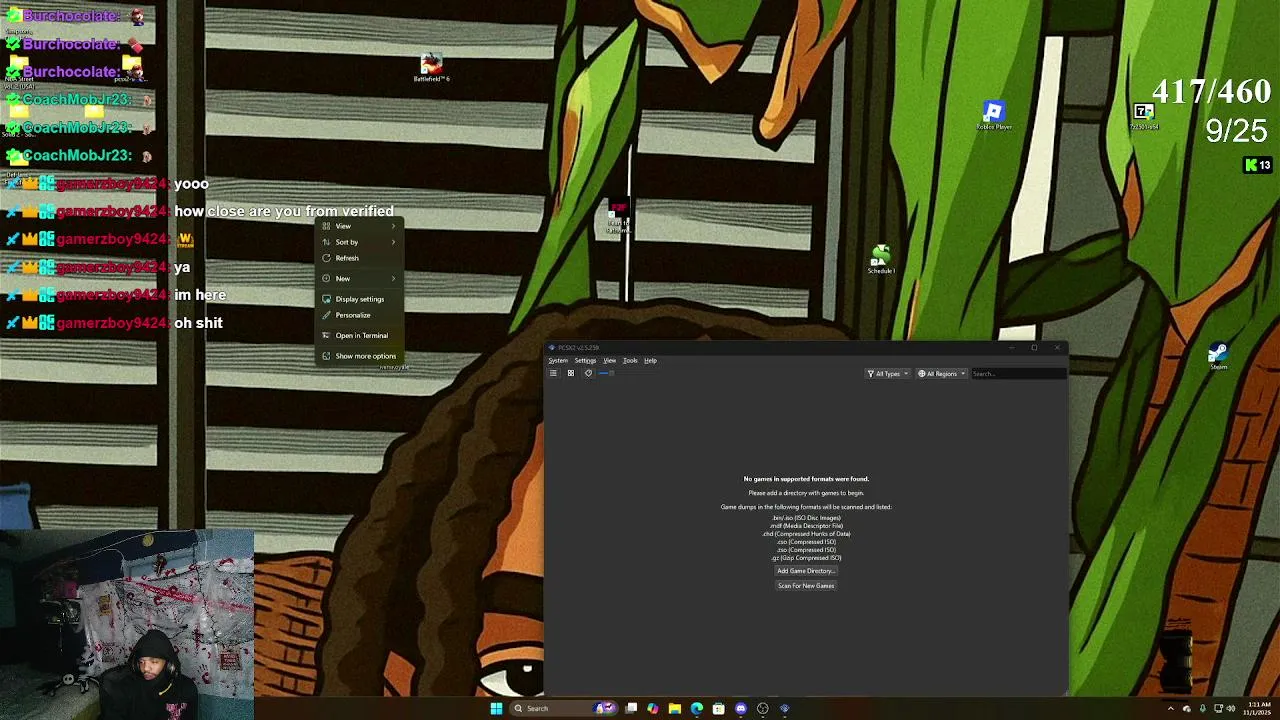The height and width of the screenshot is (720, 1280).
Task: Open the PCSX2 View menu
Action: 609,360
